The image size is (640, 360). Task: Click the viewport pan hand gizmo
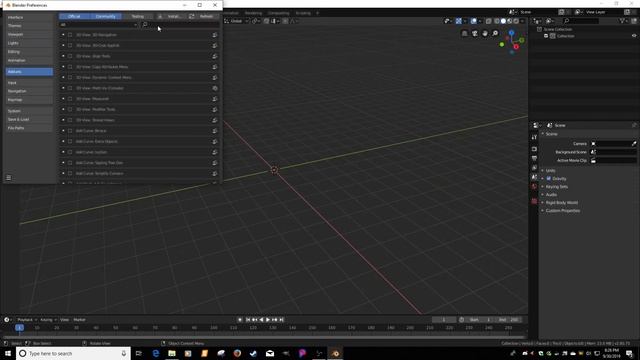pyautogui.click(x=485, y=33)
